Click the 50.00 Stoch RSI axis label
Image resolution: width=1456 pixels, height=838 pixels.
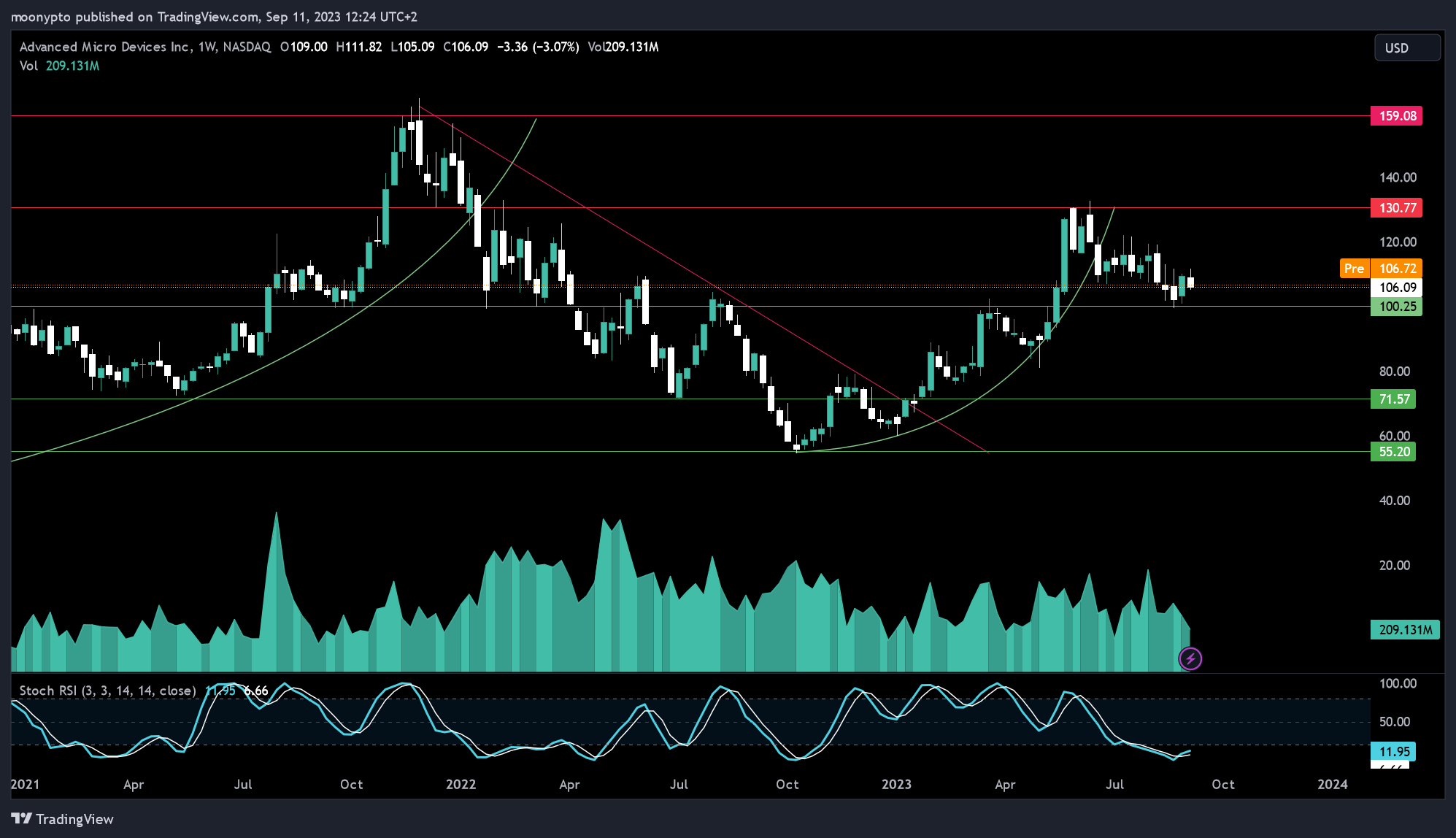coord(1395,722)
